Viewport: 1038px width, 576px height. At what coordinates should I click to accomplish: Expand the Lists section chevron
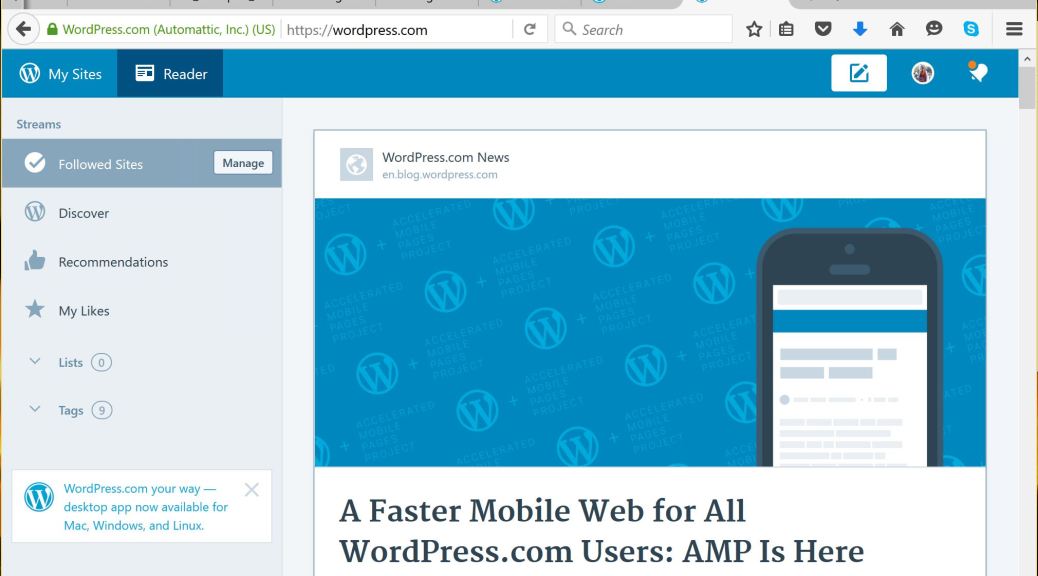[35, 362]
